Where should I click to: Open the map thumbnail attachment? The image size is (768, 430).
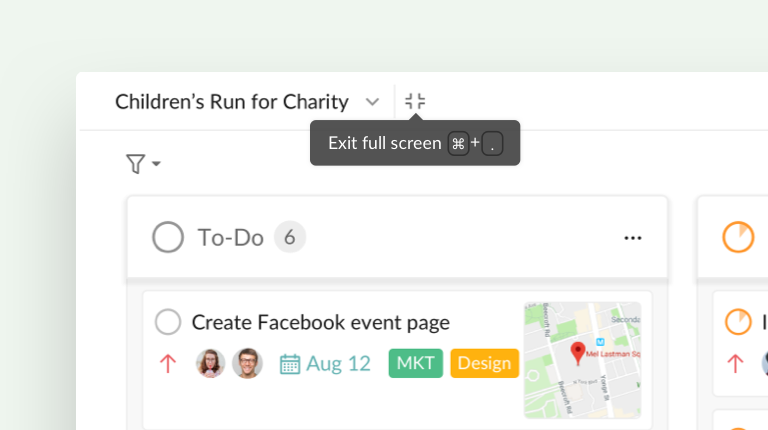coord(582,360)
